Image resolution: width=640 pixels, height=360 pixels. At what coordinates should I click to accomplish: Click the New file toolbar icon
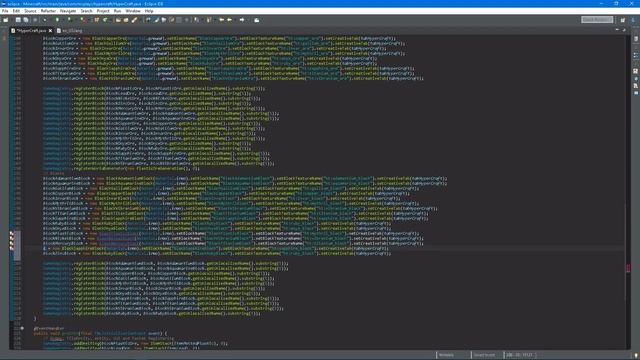[6, 20]
